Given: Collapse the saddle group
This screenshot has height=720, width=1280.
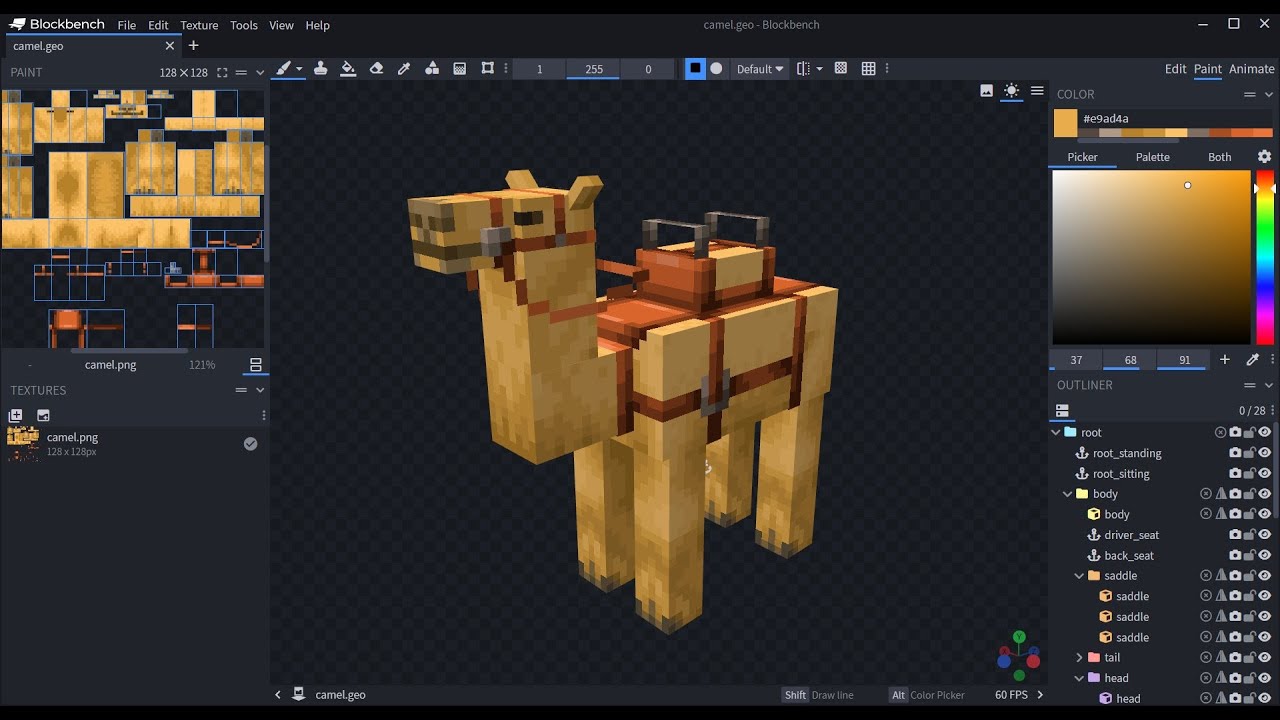Looking at the screenshot, I should (x=1079, y=576).
